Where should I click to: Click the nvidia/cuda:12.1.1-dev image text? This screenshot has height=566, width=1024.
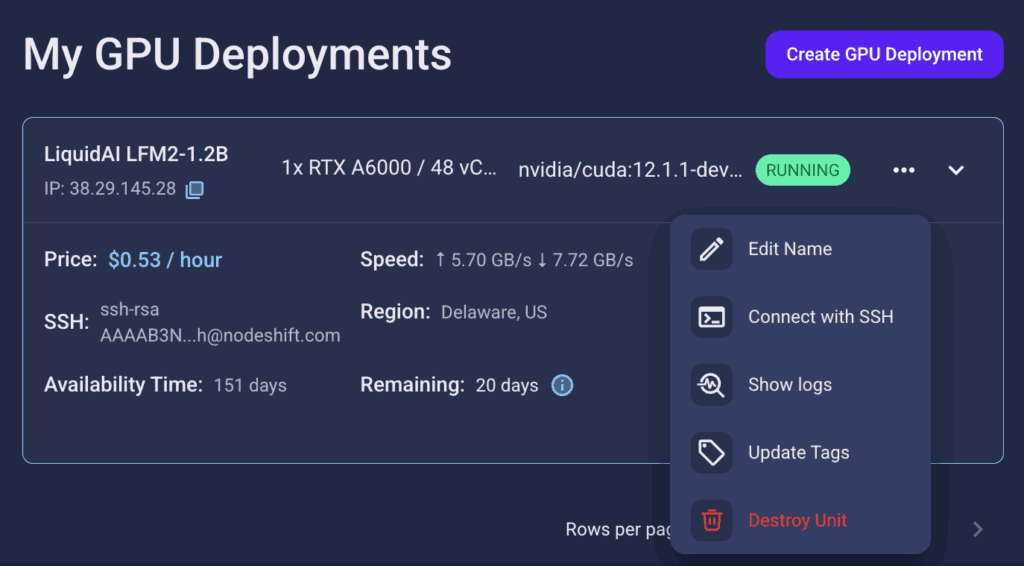pos(630,170)
